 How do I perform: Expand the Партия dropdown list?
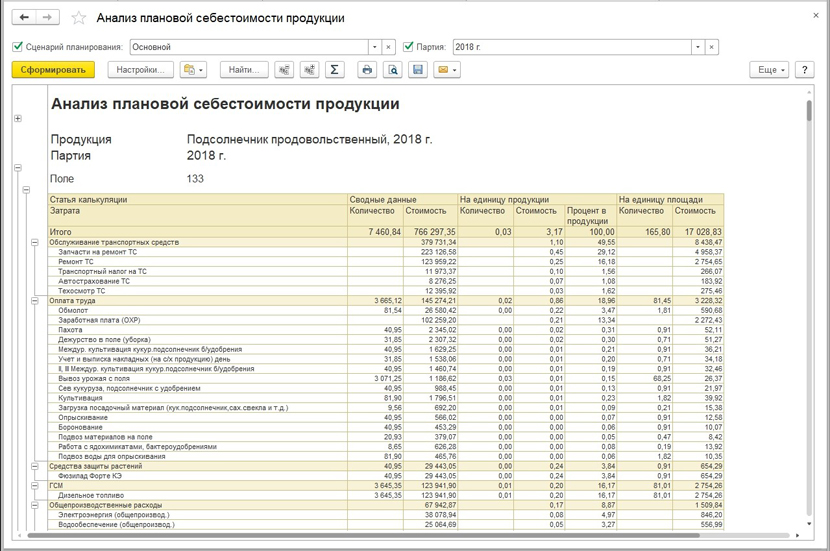tap(697, 47)
